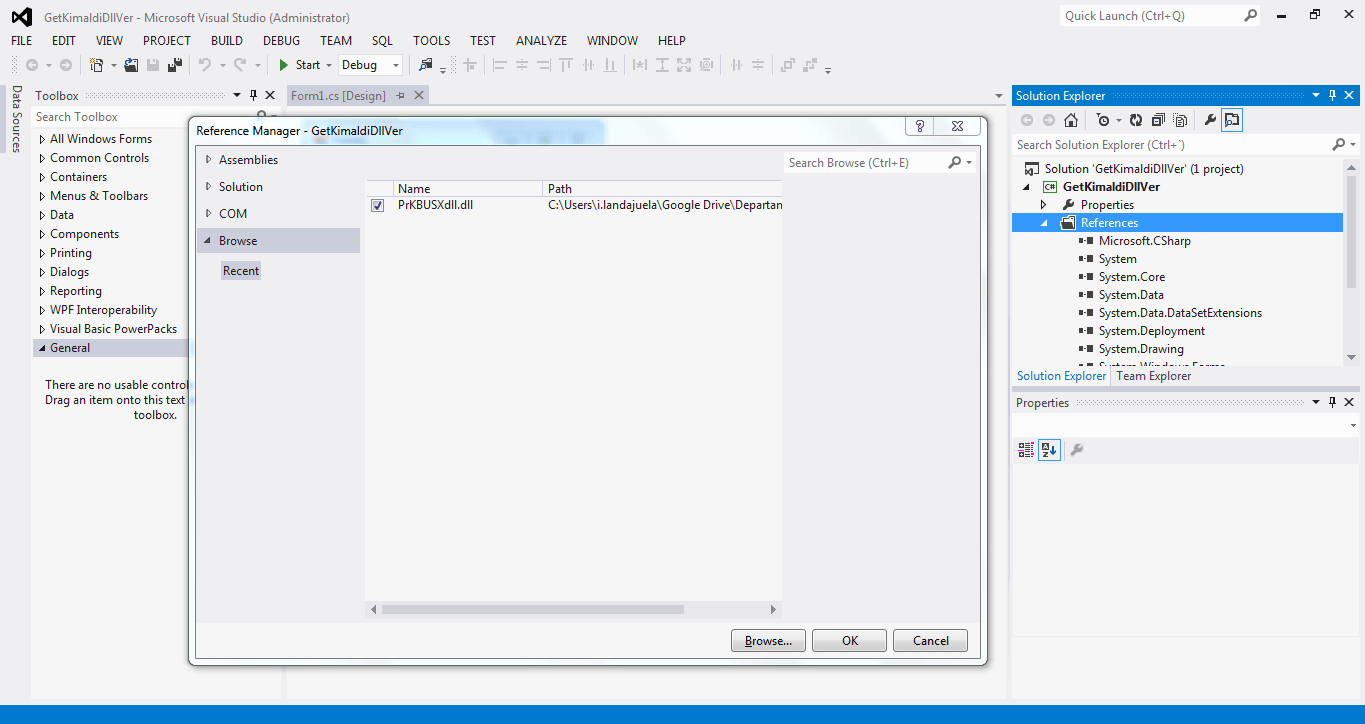This screenshot has height=724, width=1365.
Task: Click the Home icon in Solution Explorer
Action: coord(1071,120)
